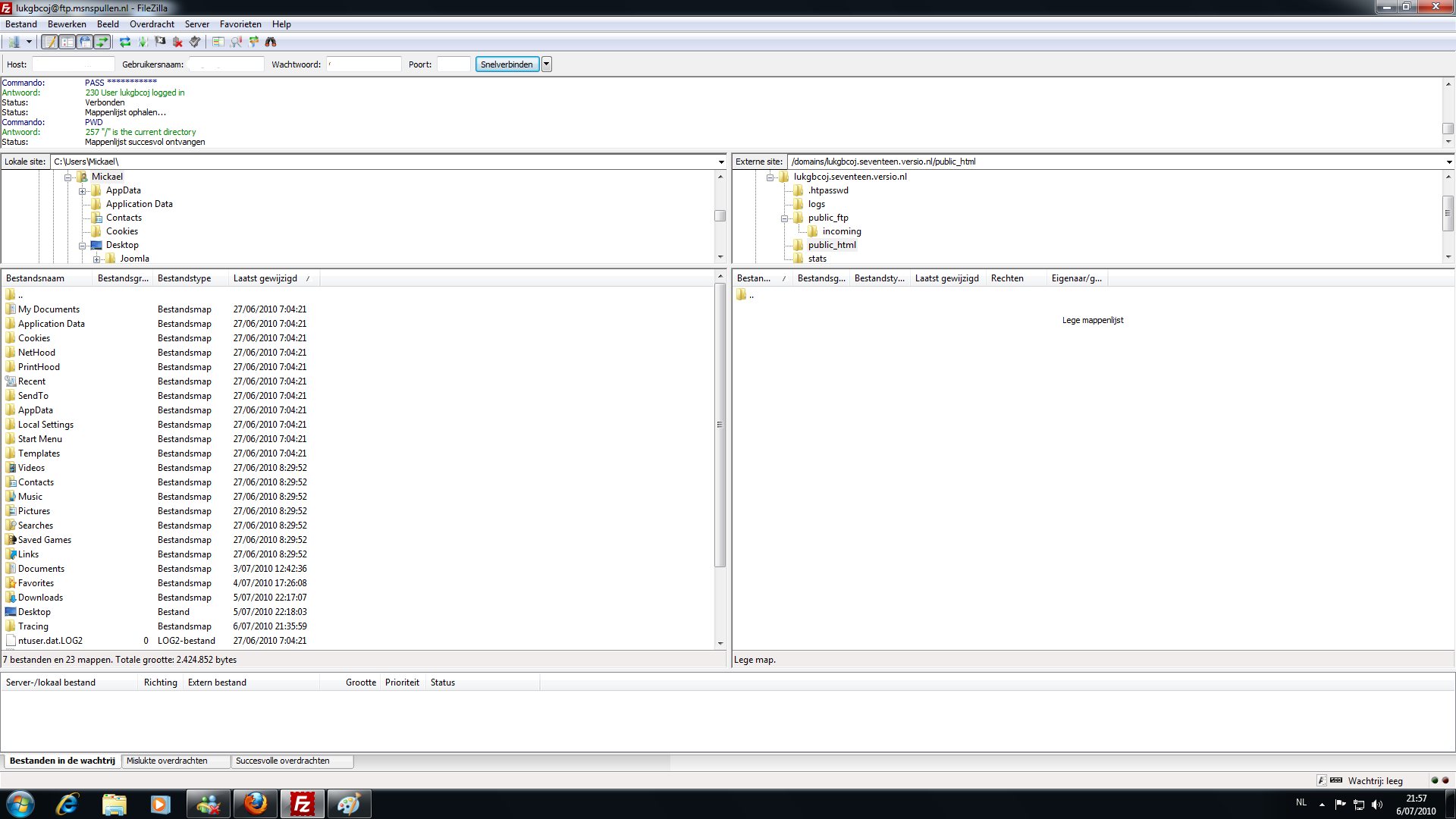Open the Bestand menu
The height and width of the screenshot is (819, 1456).
click(21, 24)
